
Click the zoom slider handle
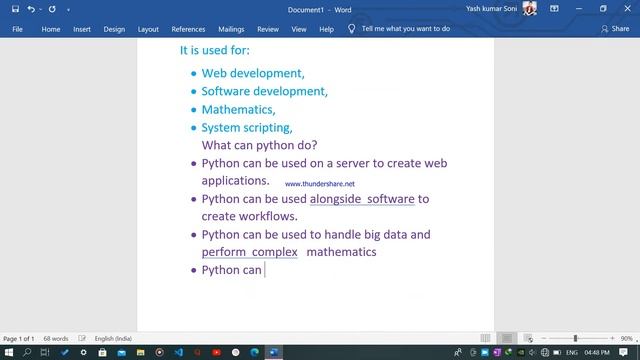click(575, 338)
